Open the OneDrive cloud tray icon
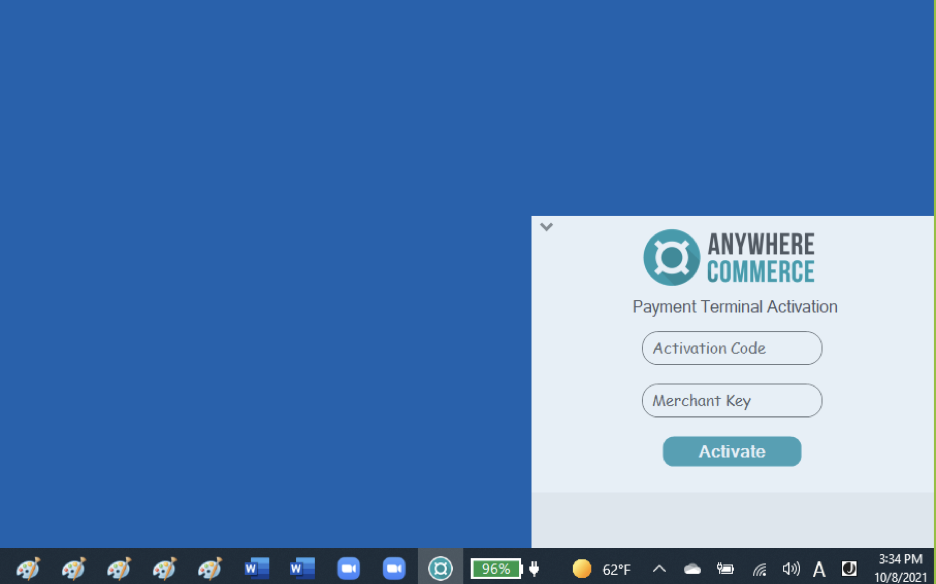Image resolution: width=936 pixels, height=584 pixels. point(692,569)
